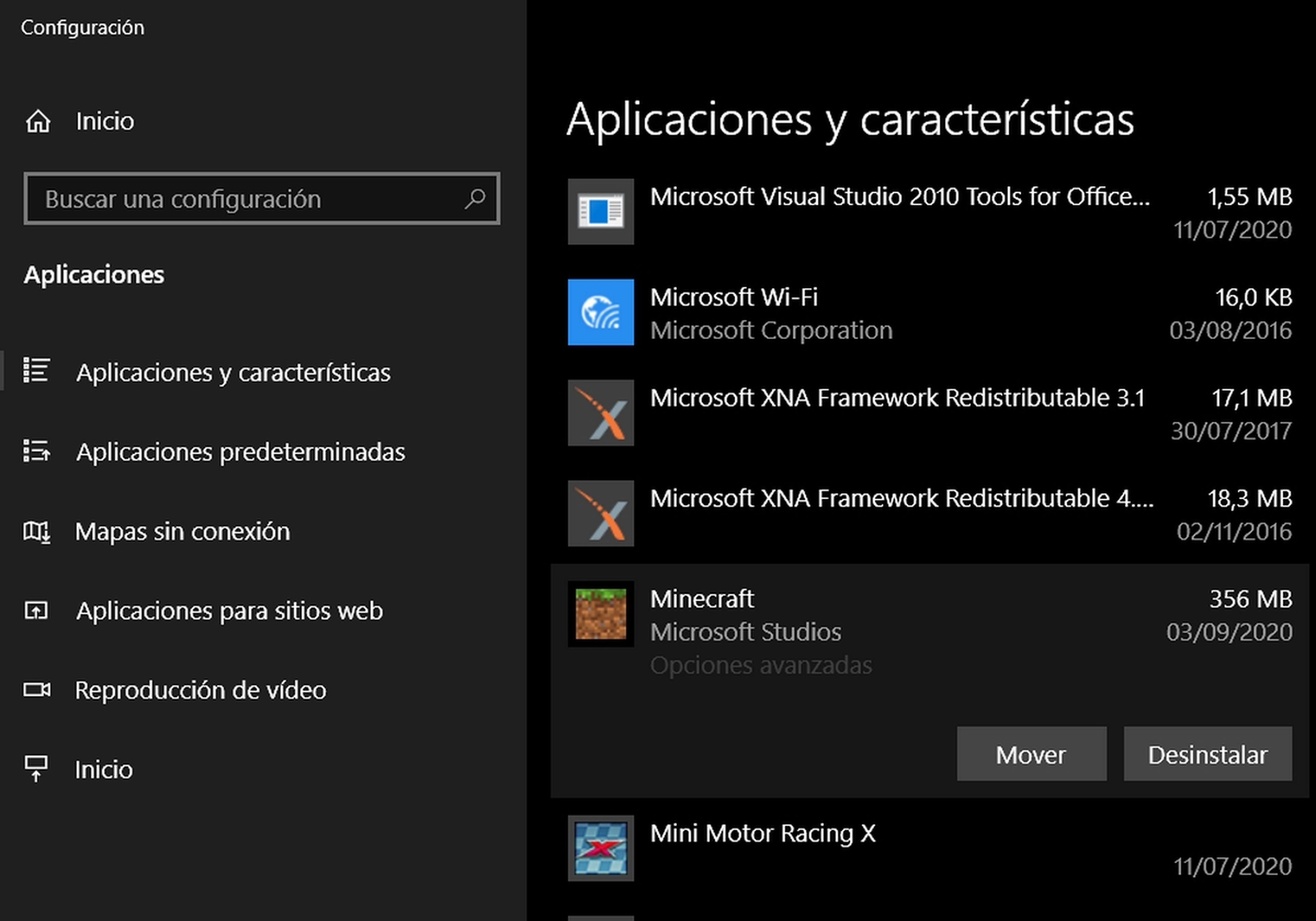Screen dimensions: 1316x921
Task: Click the XNA Framework Redistributable 4 icon
Action: point(601,514)
